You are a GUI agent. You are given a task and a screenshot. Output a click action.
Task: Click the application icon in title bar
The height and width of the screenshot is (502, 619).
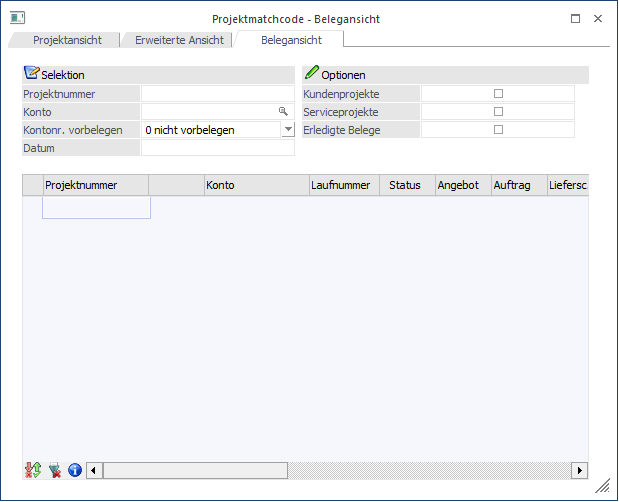(x=17, y=19)
